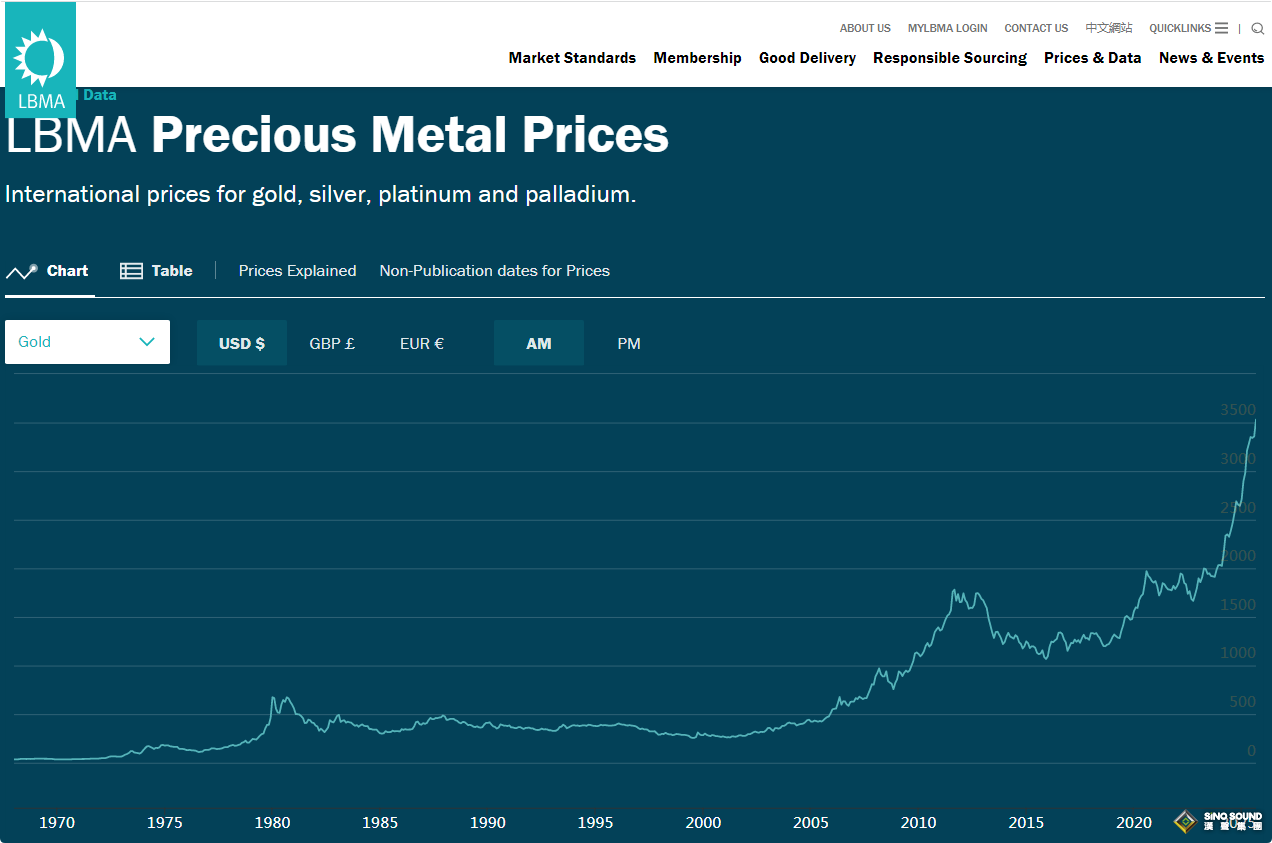The image size is (1272, 843).
Task: Click the 1980 gold price peak on chart
Action: pos(273,698)
